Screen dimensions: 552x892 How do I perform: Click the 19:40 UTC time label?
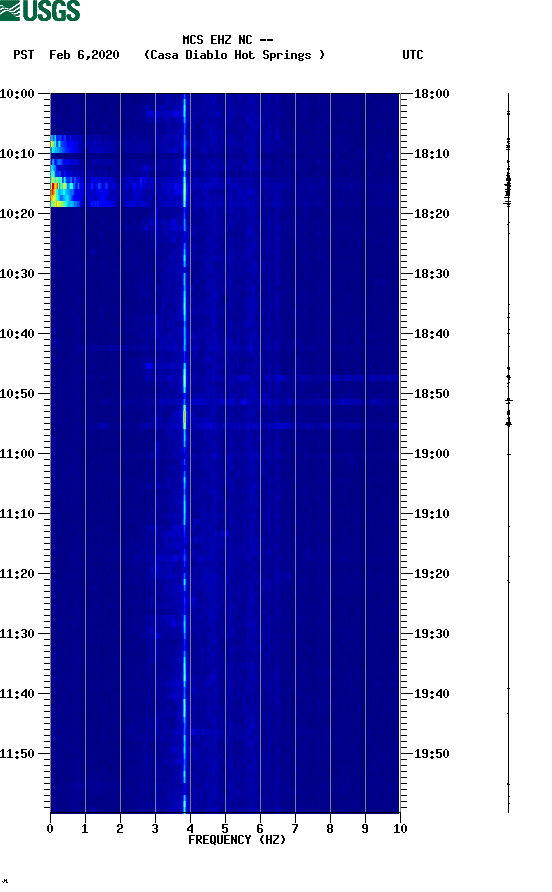[431, 693]
